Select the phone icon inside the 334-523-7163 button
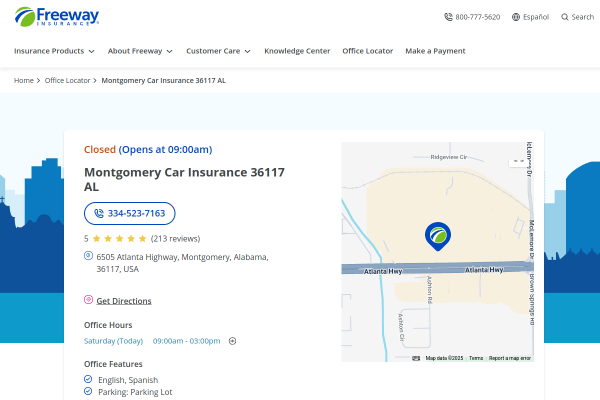Viewport: 600px width, 400px height. tap(99, 213)
